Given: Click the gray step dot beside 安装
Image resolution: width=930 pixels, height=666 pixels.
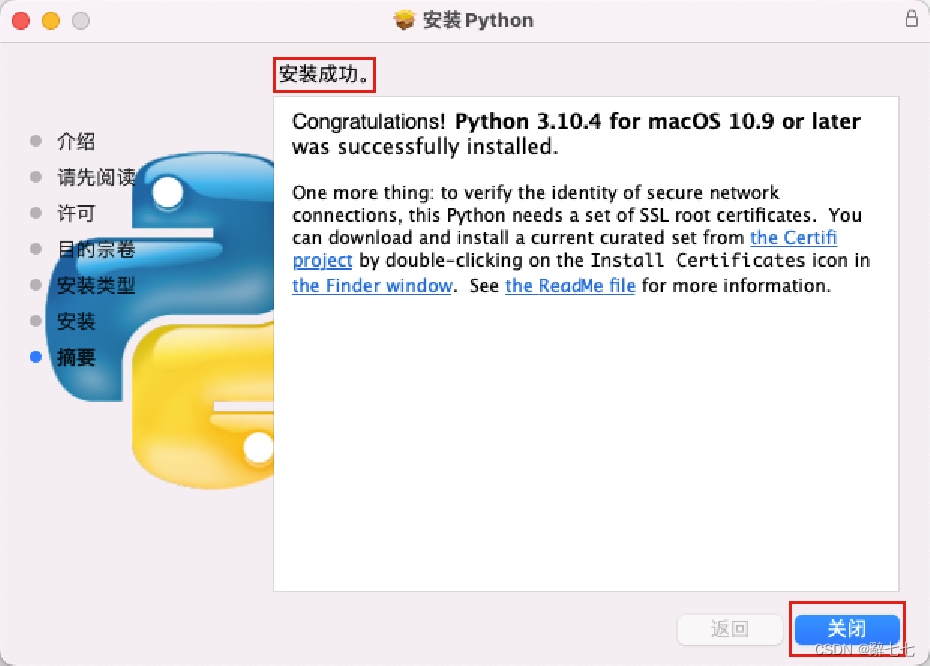Looking at the screenshot, I should click(x=37, y=321).
